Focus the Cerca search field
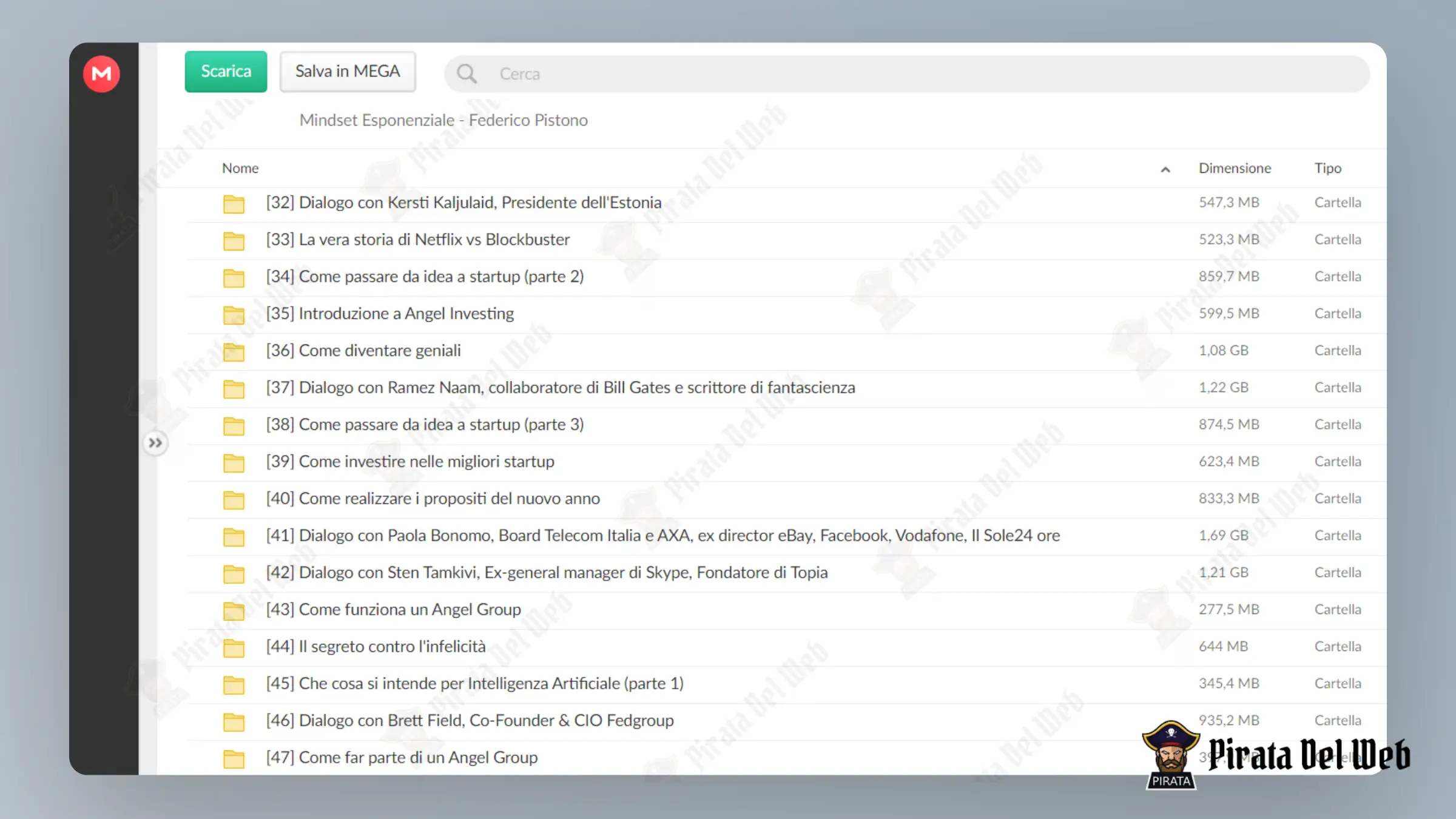Image resolution: width=1456 pixels, height=819 pixels. point(907,73)
